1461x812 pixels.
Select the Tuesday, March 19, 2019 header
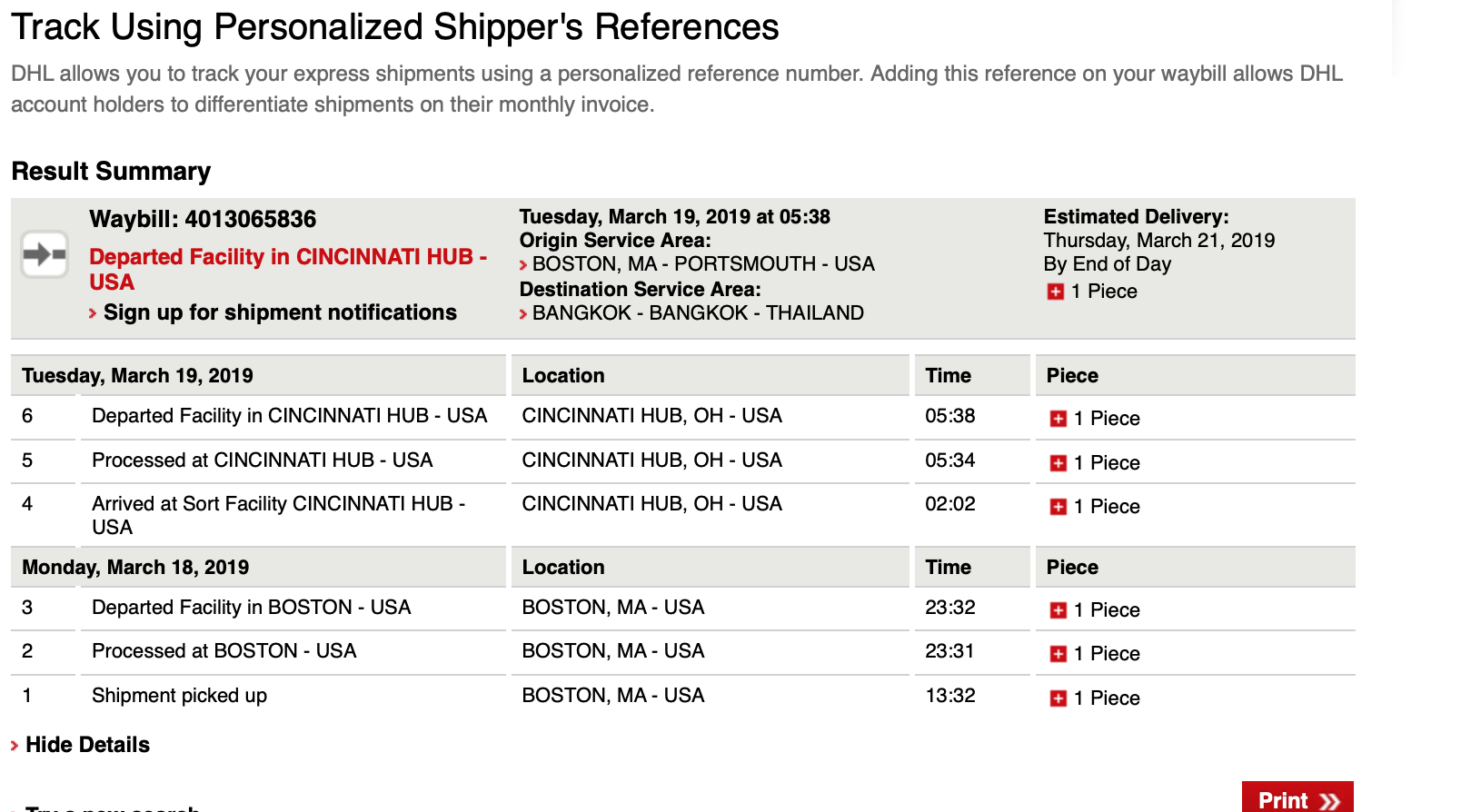click(x=137, y=376)
